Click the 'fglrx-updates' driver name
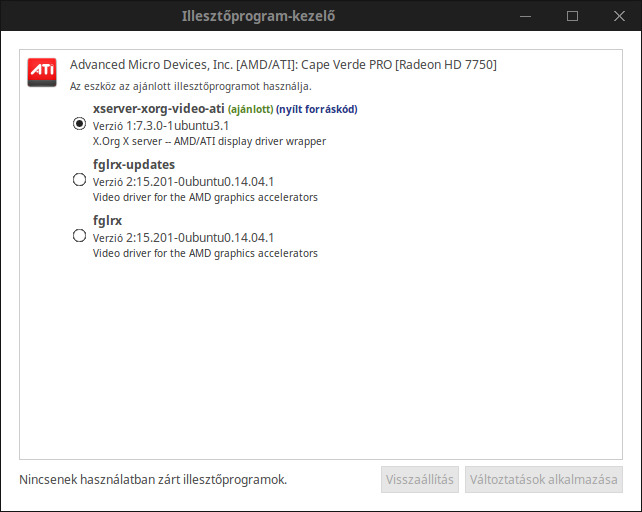 pyautogui.click(x=134, y=165)
